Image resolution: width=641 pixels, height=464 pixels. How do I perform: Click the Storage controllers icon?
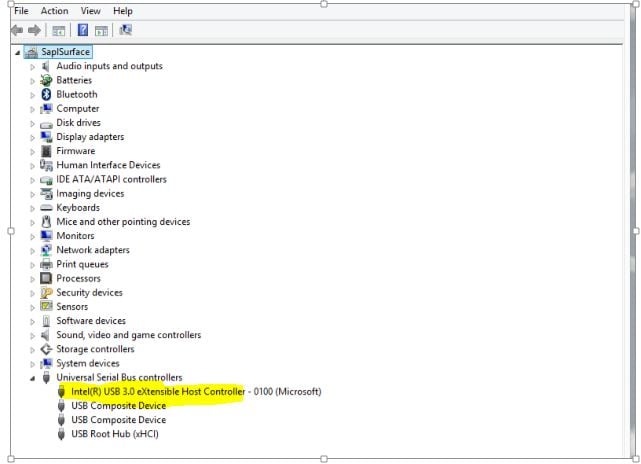[x=46, y=349]
